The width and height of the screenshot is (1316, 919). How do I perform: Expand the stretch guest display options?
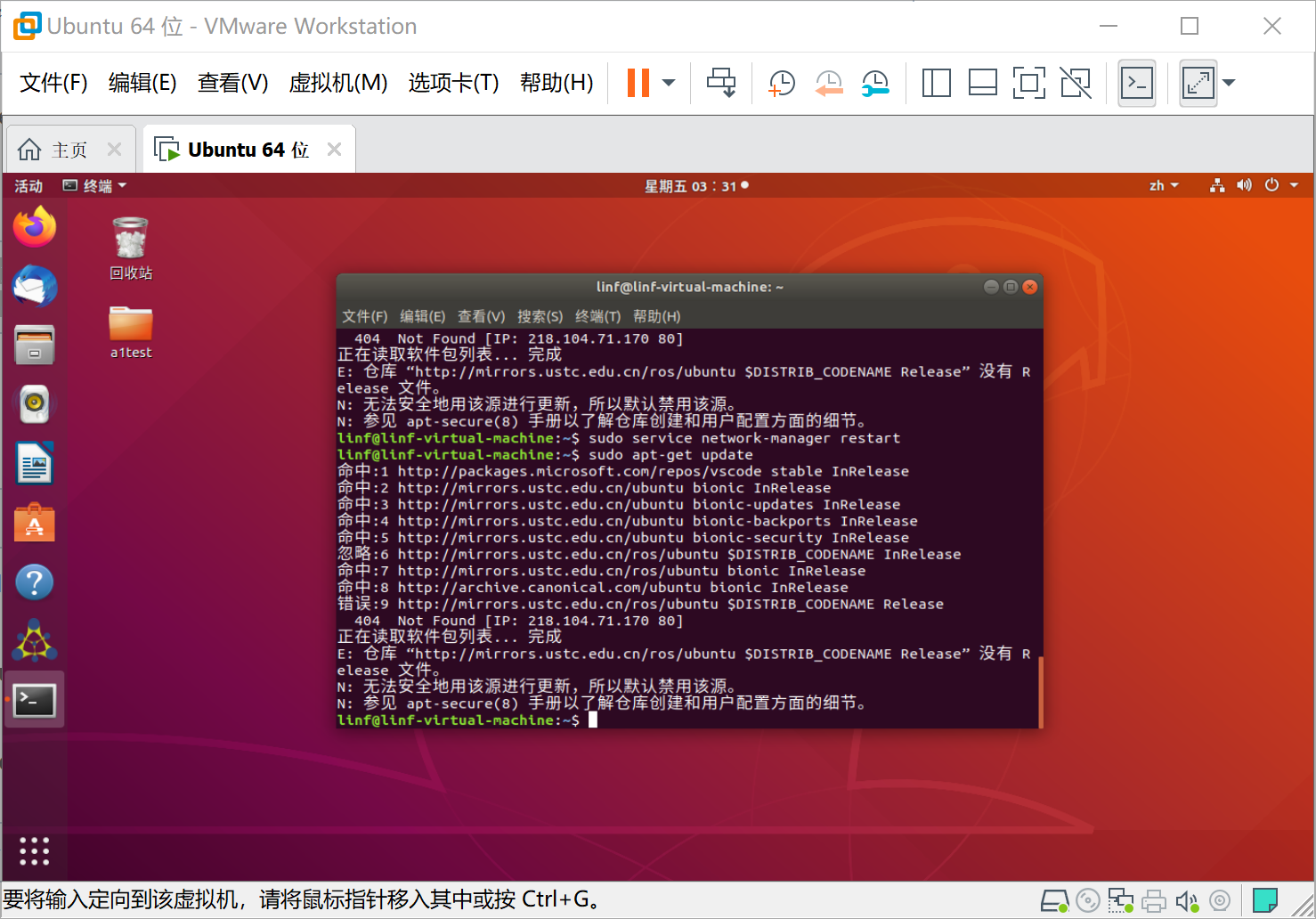pyautogui.click(x=1230, y=83)
